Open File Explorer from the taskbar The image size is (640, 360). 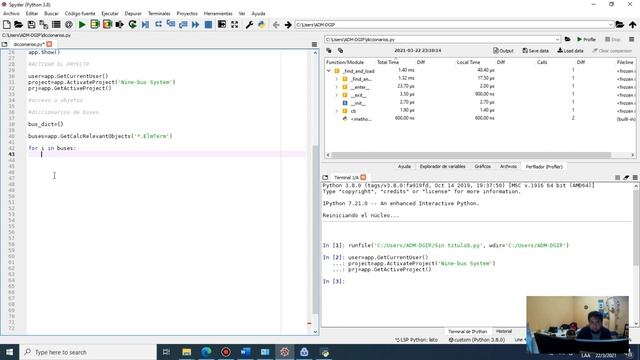[187, 352]
